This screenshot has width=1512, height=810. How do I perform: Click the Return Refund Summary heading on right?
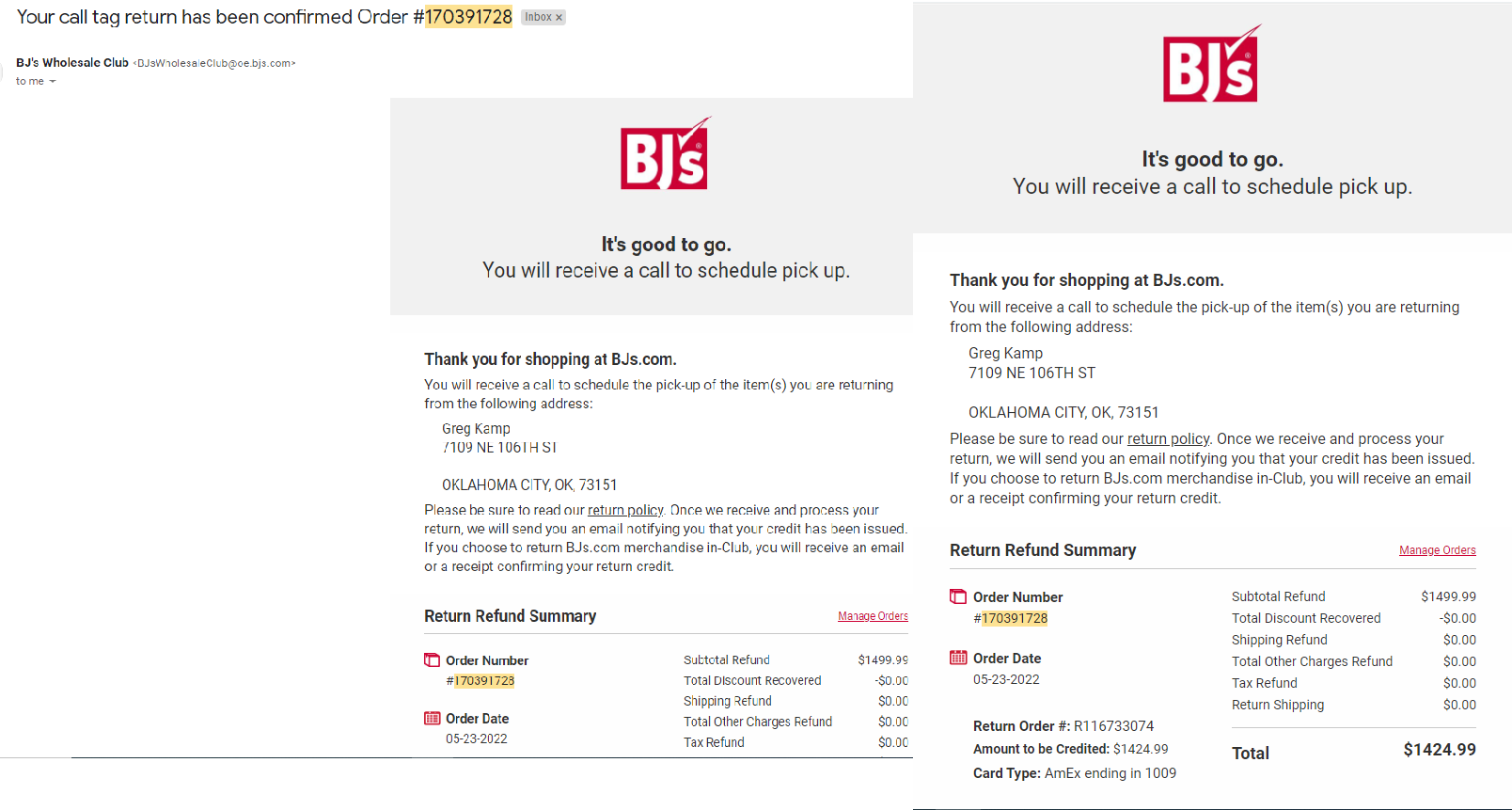coord(1043,550)
